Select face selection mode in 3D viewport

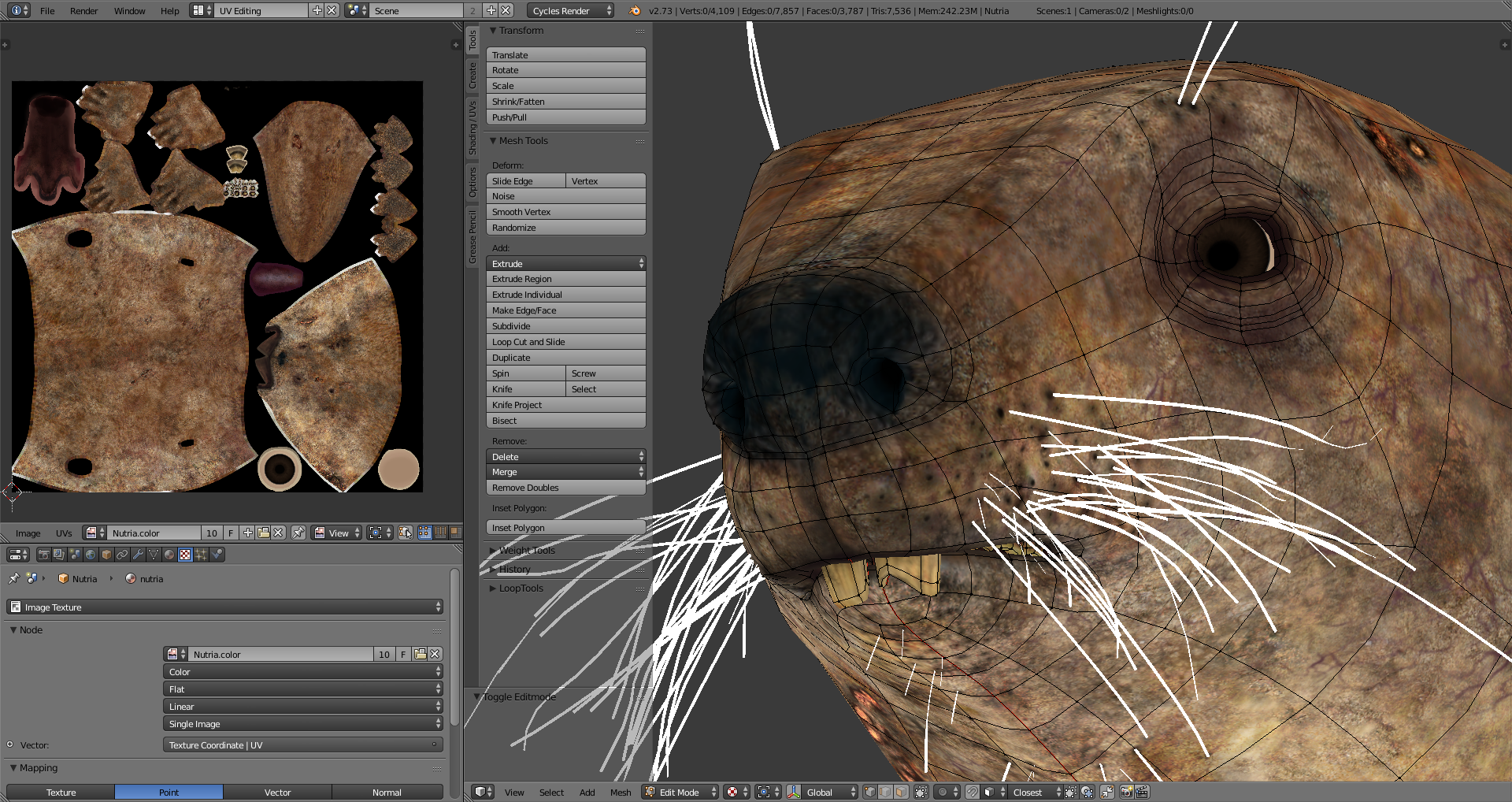(901, 793)
